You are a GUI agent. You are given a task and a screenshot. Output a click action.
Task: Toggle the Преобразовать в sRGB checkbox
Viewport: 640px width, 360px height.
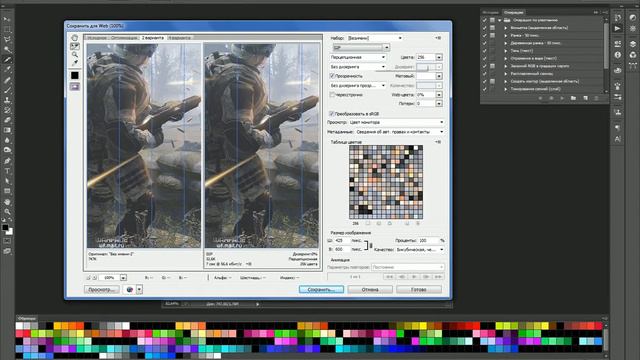pyautogui.click(x=331, y=113)
